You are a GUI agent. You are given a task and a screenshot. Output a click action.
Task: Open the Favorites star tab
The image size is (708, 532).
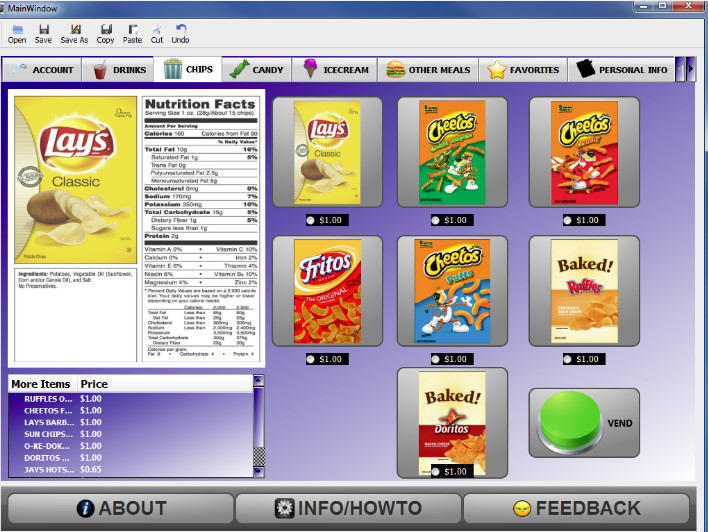coord(523,70)
